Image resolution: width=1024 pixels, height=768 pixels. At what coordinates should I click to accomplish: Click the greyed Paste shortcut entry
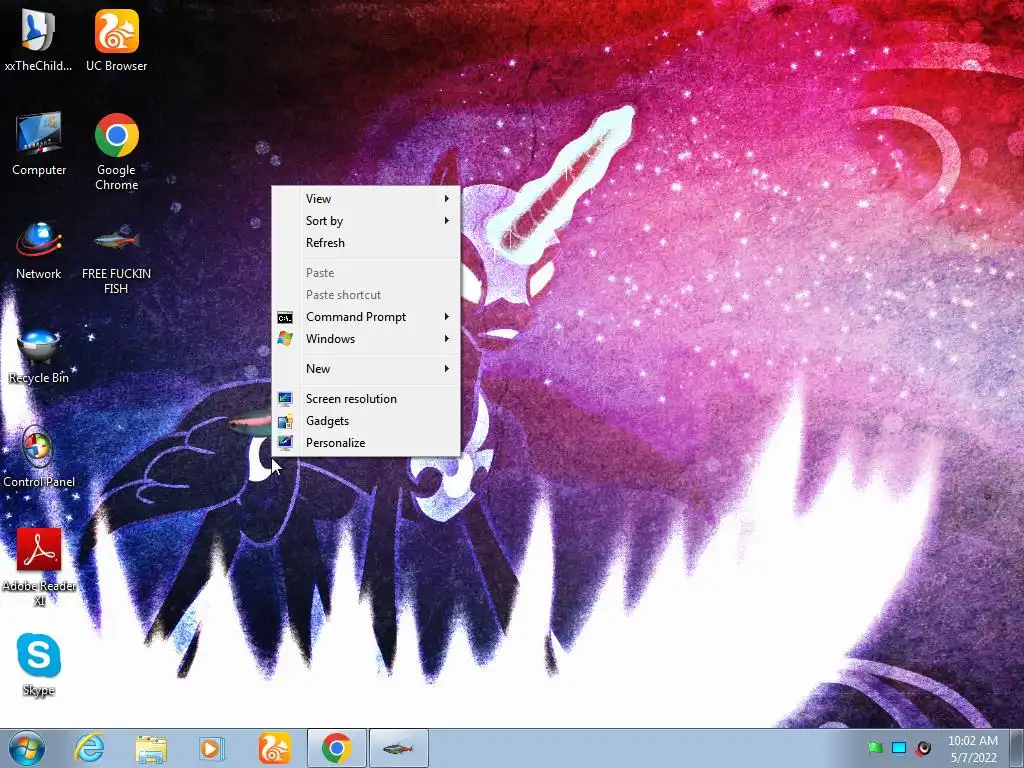tap(366, 295)
